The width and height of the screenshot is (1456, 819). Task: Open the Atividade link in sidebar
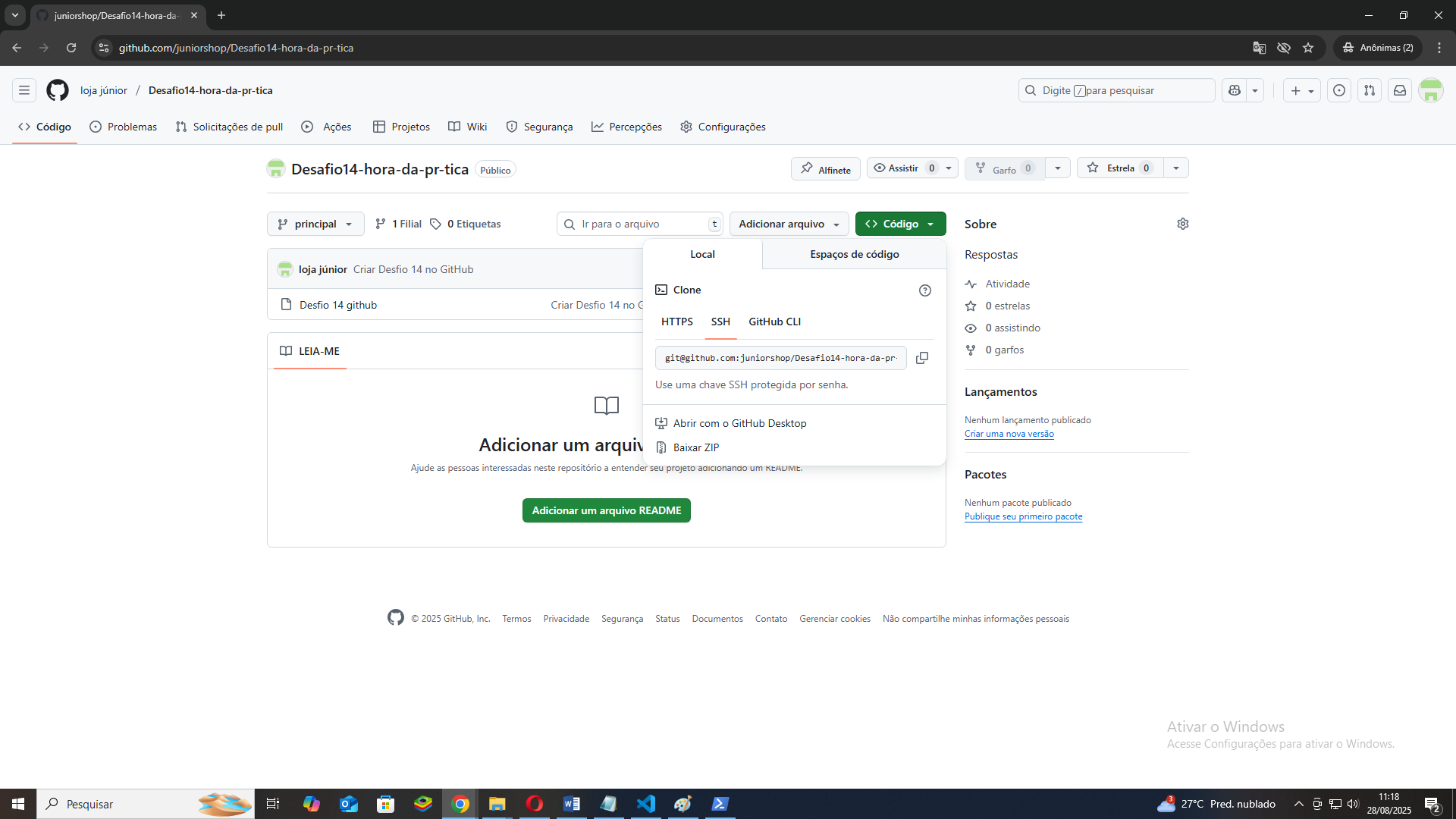tap(997, 284)
